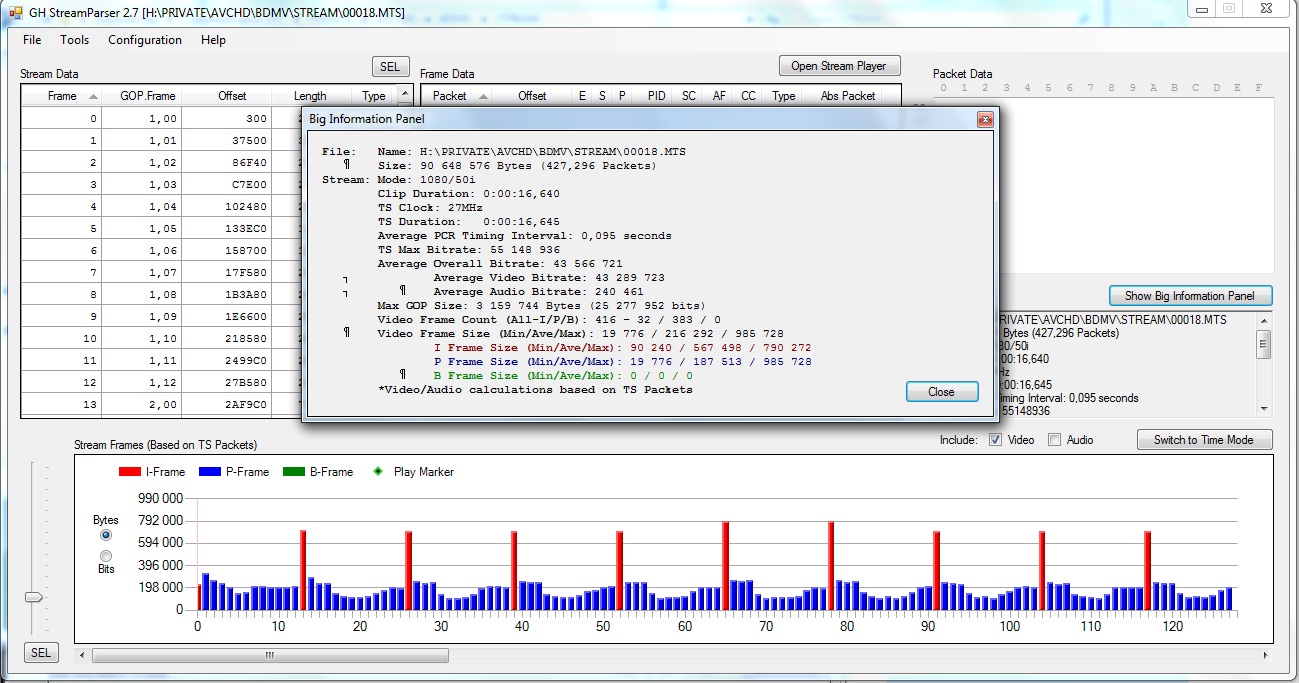The width and height of the screenshot is (1299, 683).
Task: Click the P Frame Size line in info panel
Action: (622, 362)
